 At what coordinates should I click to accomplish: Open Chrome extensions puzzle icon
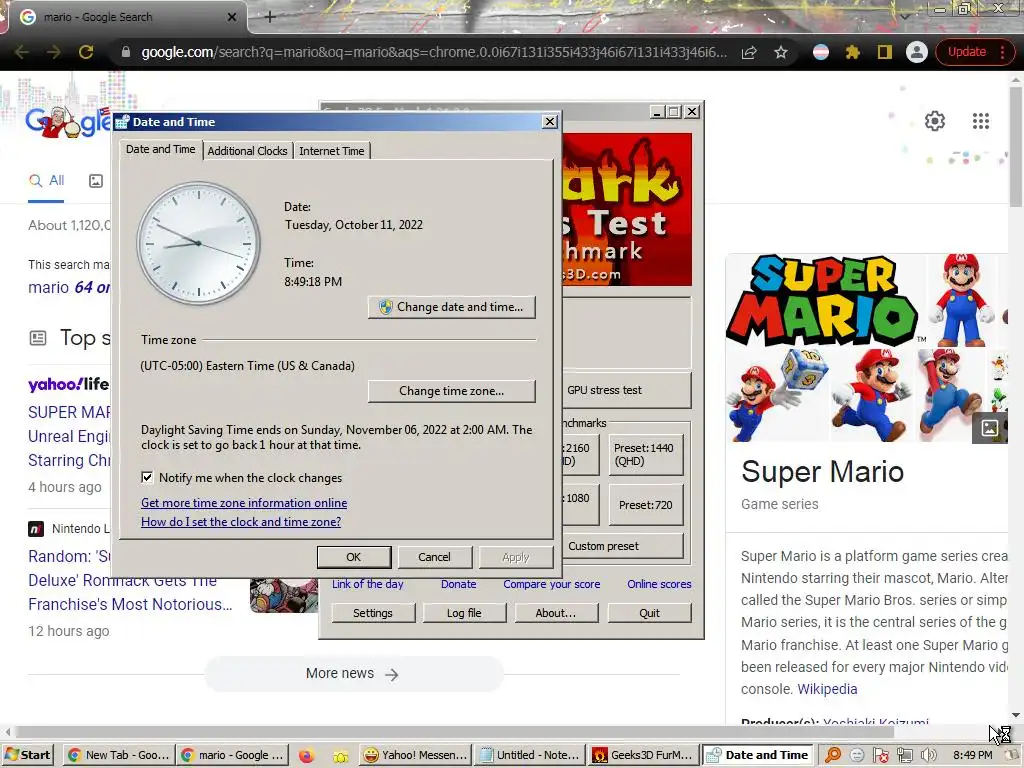[x=852, y=52]
